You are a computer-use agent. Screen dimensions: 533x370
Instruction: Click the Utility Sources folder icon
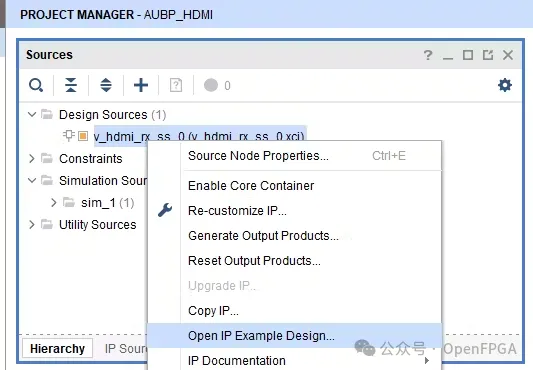(47, 224)
